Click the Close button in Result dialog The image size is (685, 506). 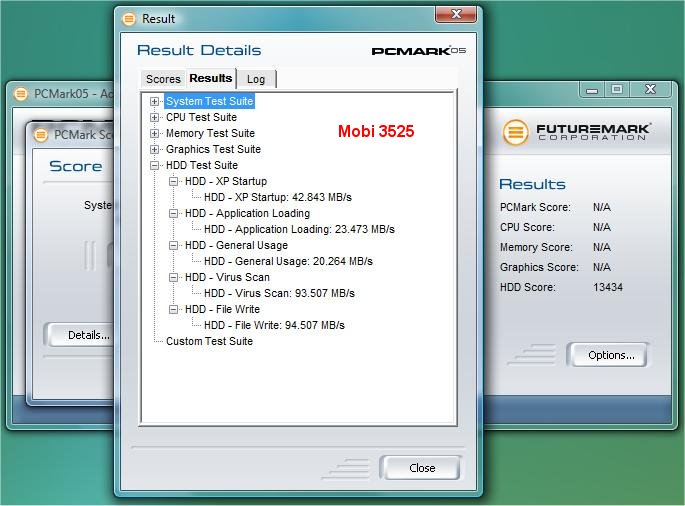tap(422, 468)
